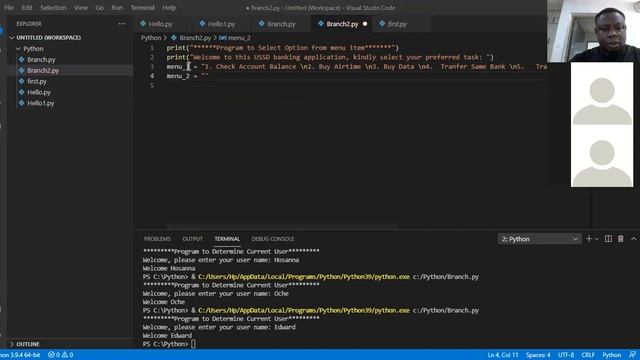
Task: Open feedback icon in status bar
Action: tap(632, 355)
